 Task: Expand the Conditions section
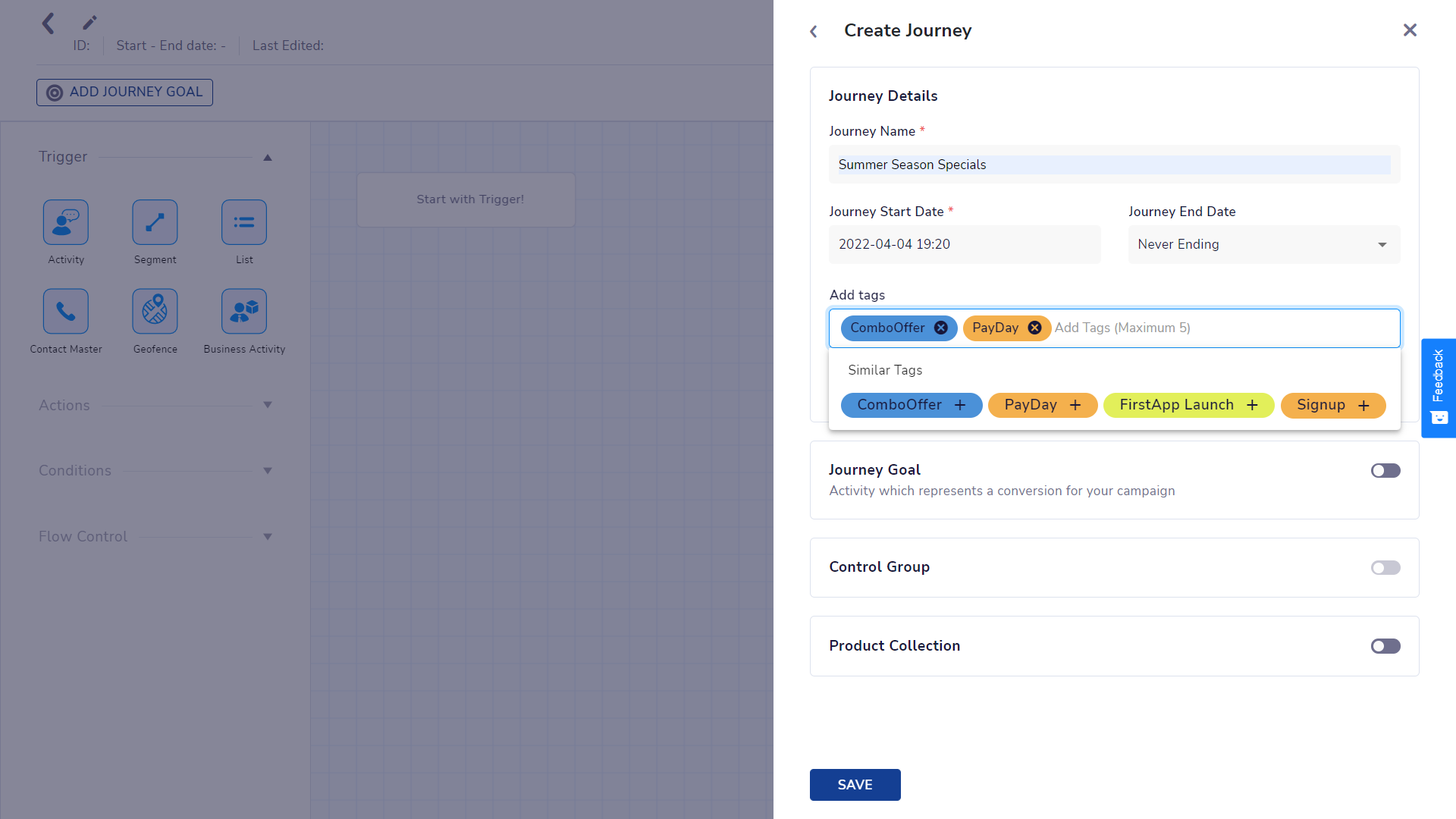coord(268,471)
